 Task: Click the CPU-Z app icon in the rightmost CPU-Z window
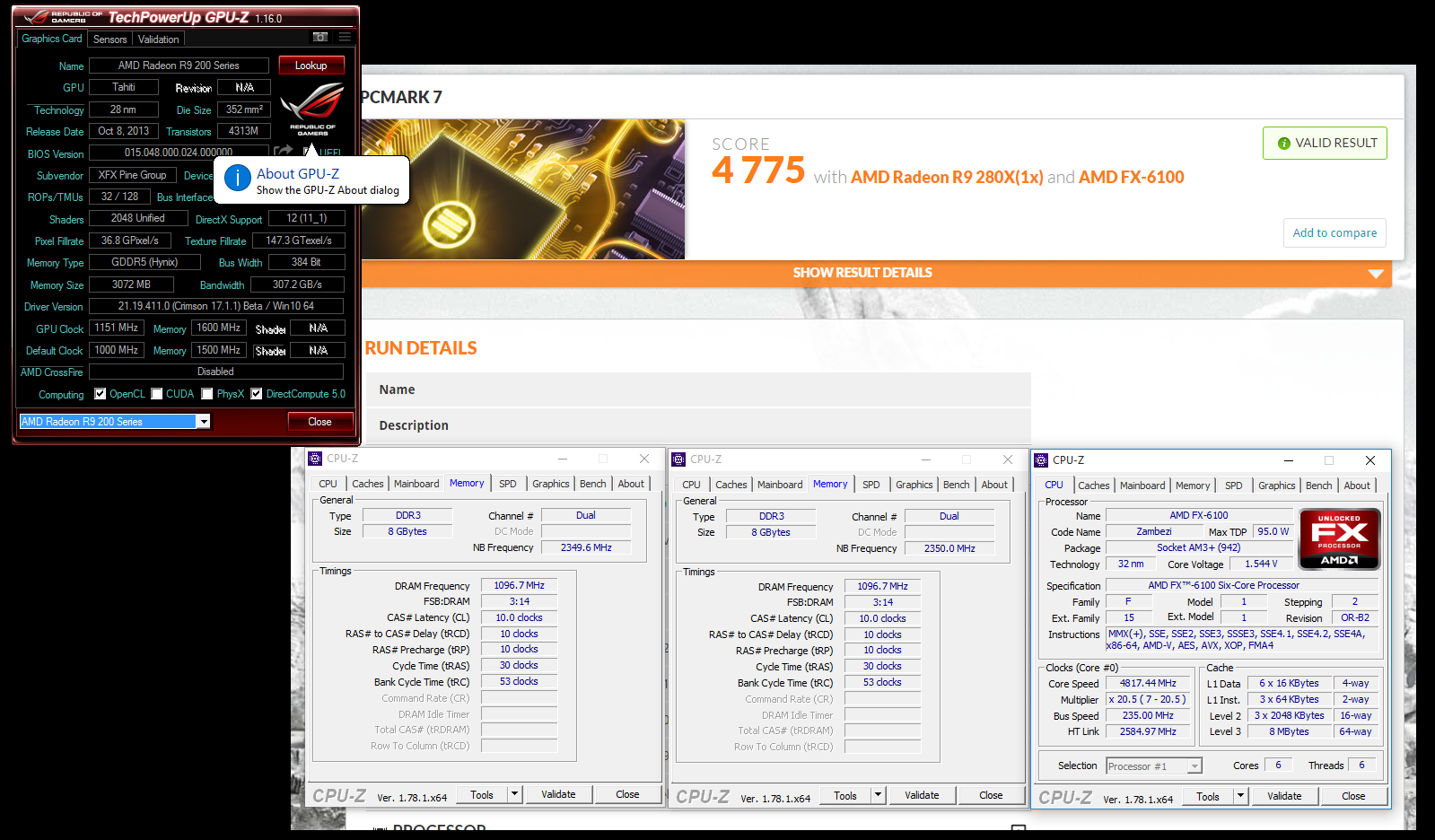click(1041, 460)
